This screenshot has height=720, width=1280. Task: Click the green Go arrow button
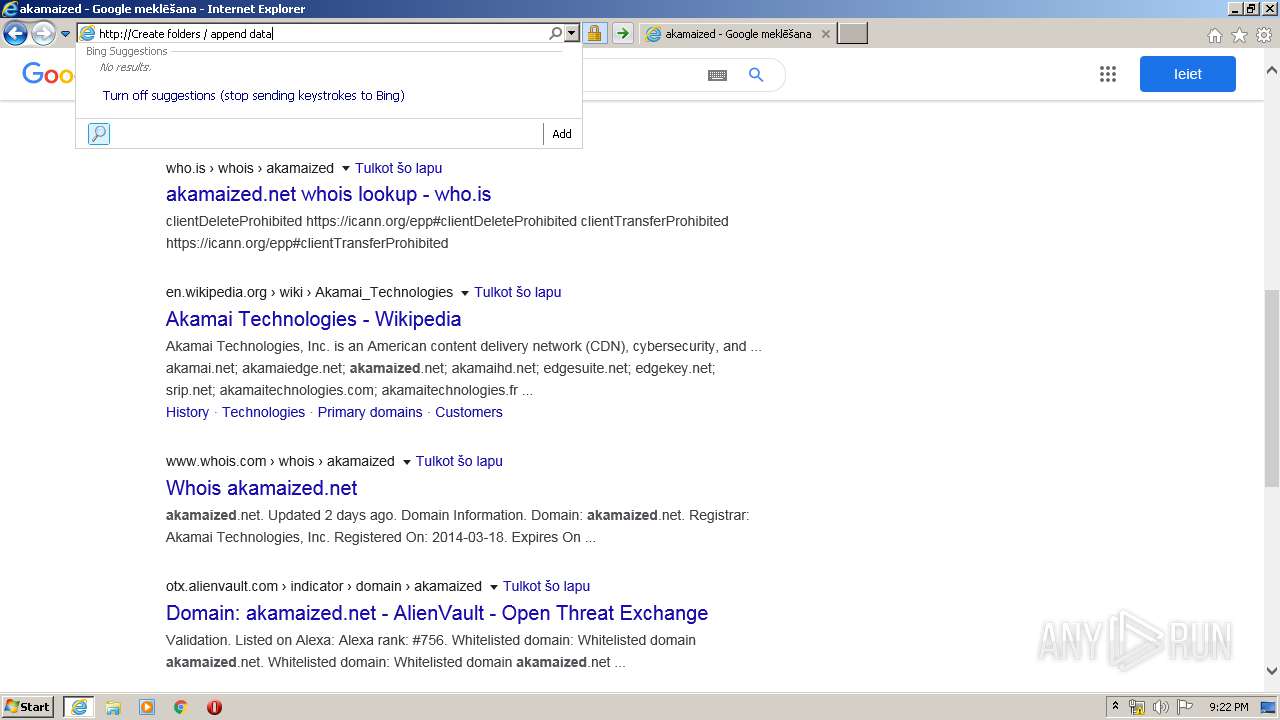[623, 33]
